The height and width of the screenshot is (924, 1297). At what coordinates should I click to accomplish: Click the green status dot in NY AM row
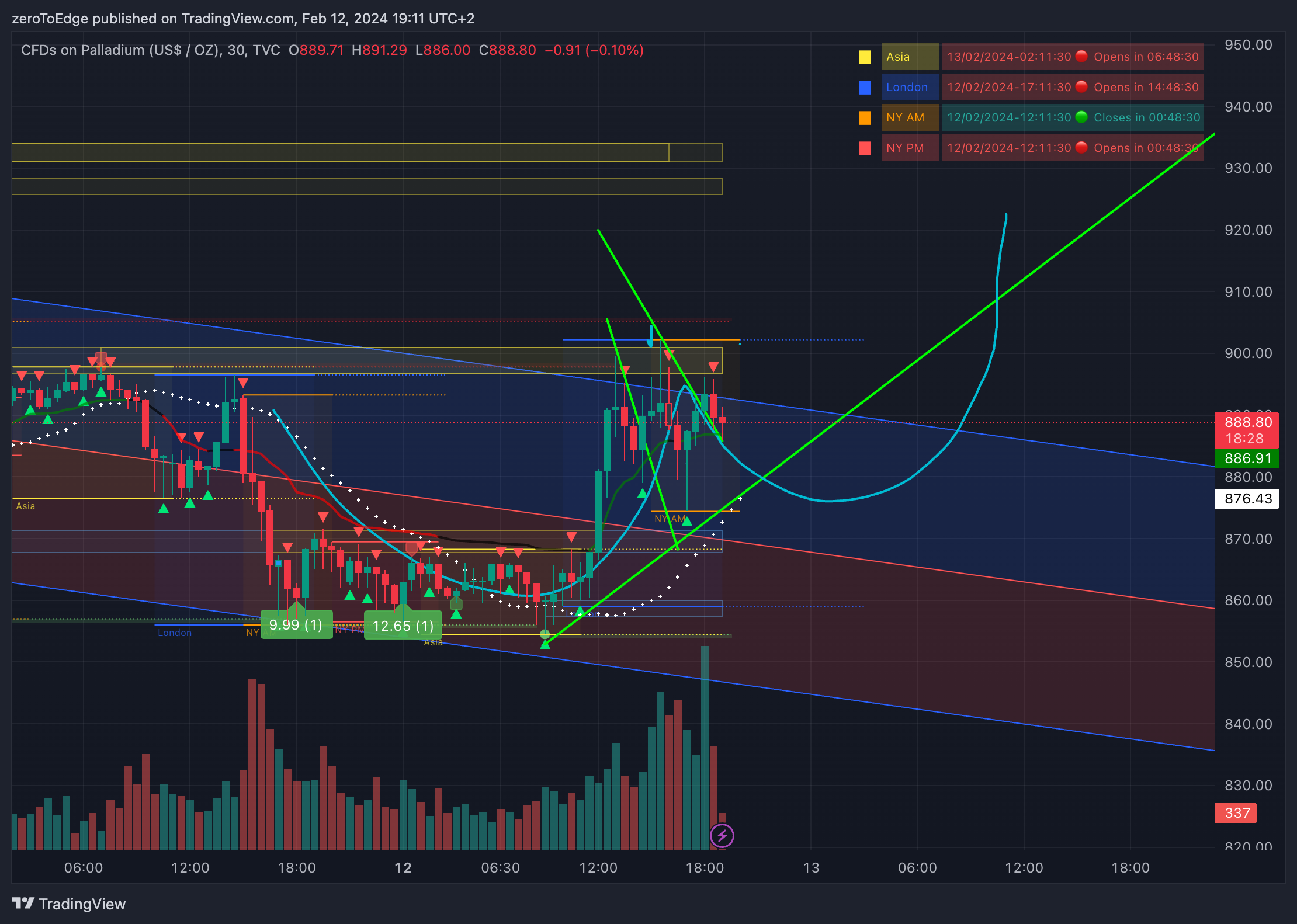tap(1081, 117)
